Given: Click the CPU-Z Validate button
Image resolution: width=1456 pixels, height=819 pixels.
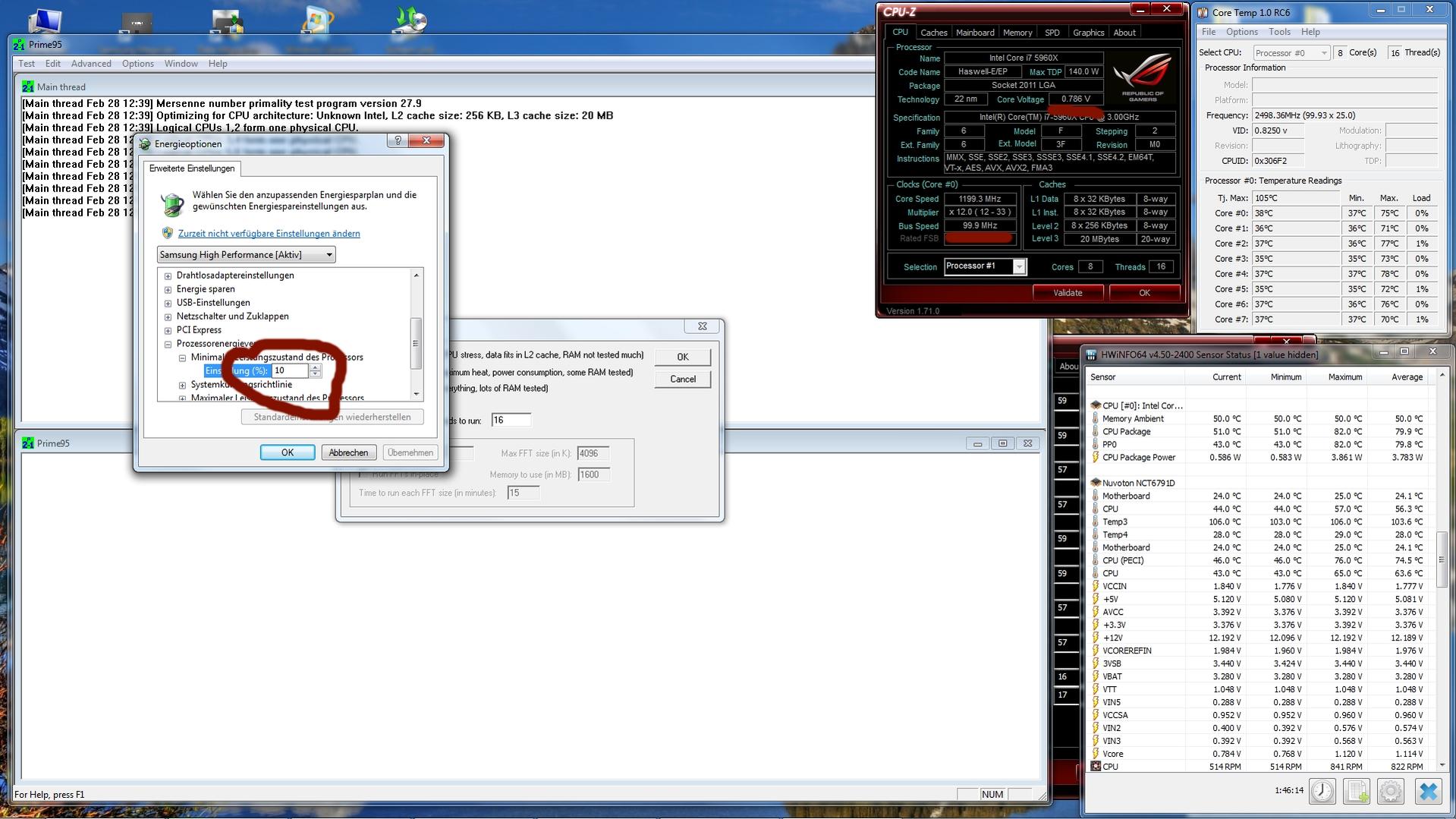Looking at the screenshot, I should [1068, 293].
